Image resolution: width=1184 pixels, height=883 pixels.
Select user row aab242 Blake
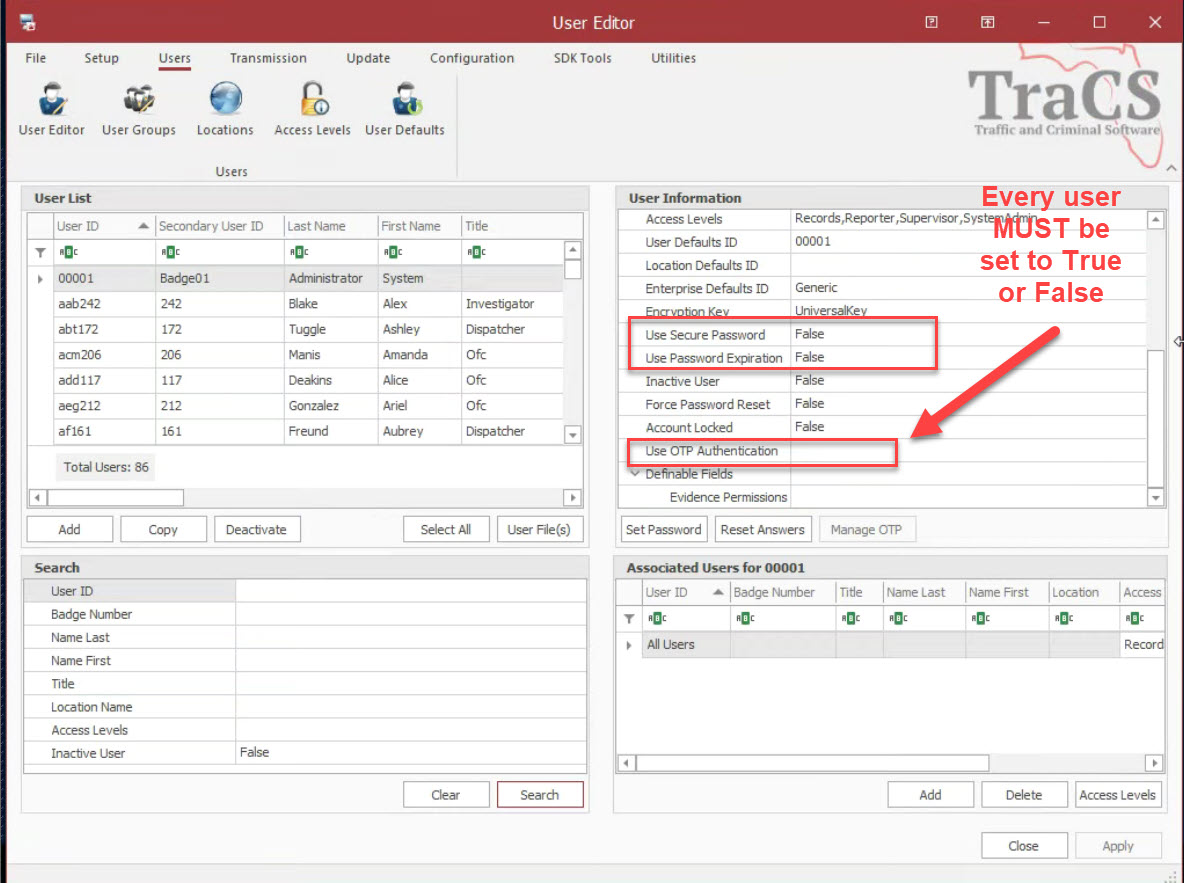300,304
